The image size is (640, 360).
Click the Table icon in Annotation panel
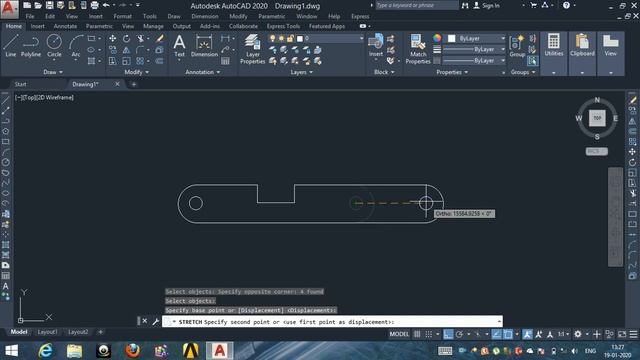[225, 61]
